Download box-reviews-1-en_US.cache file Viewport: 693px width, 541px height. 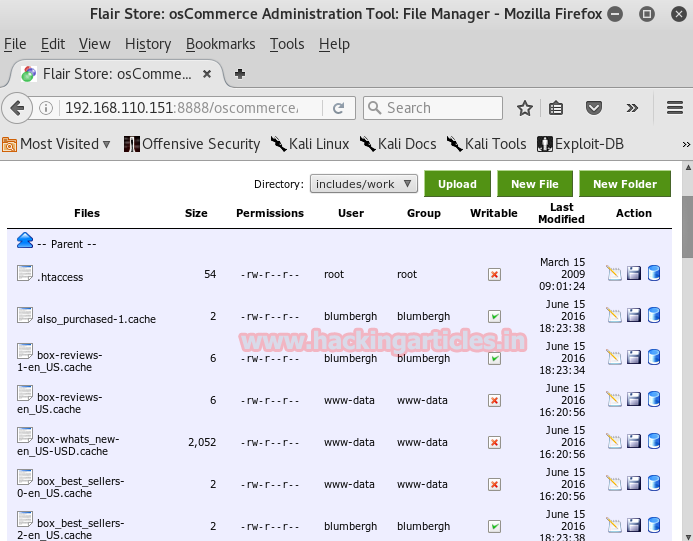(x=634, y=358)
